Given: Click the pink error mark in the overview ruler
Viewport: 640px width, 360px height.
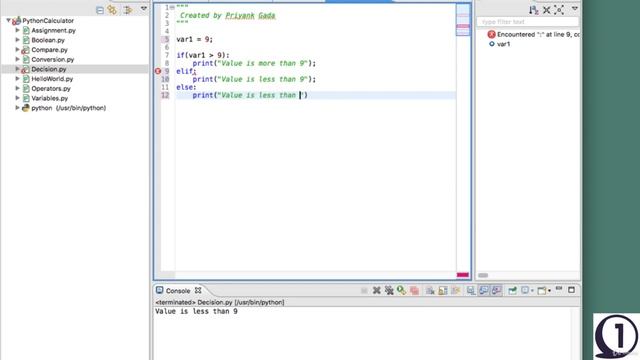Looking at the screenshot, I should [463, 26].
